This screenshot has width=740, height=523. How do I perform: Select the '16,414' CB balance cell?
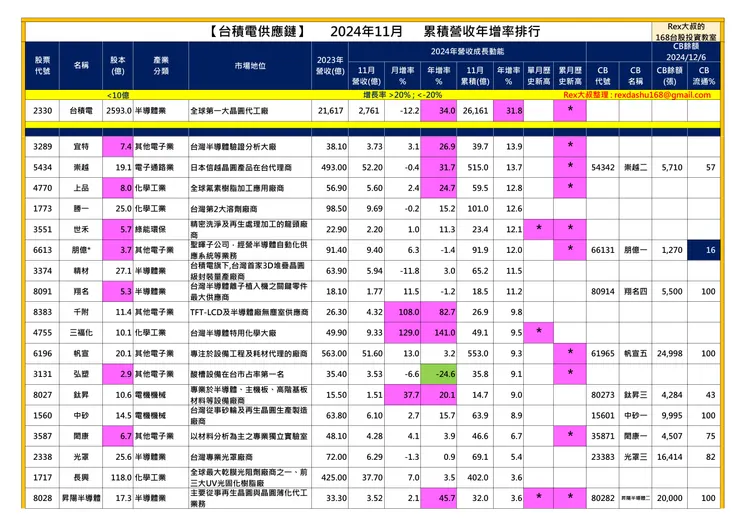[x=669, y=457]
